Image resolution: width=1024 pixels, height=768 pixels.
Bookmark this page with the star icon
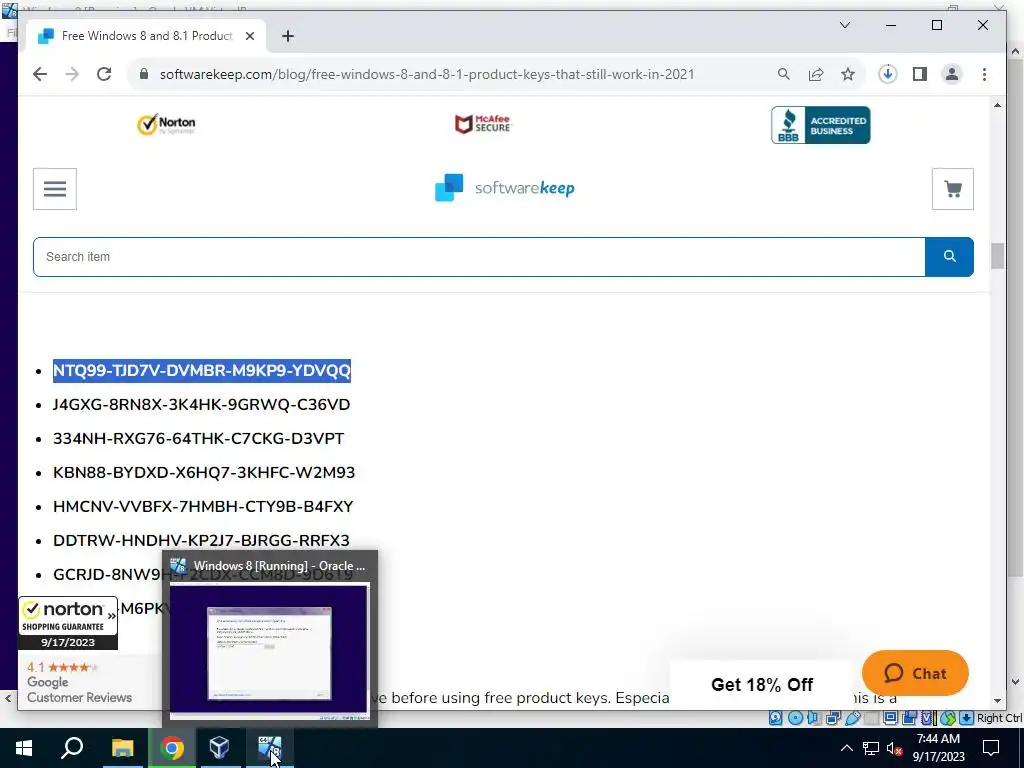(848, 74)
